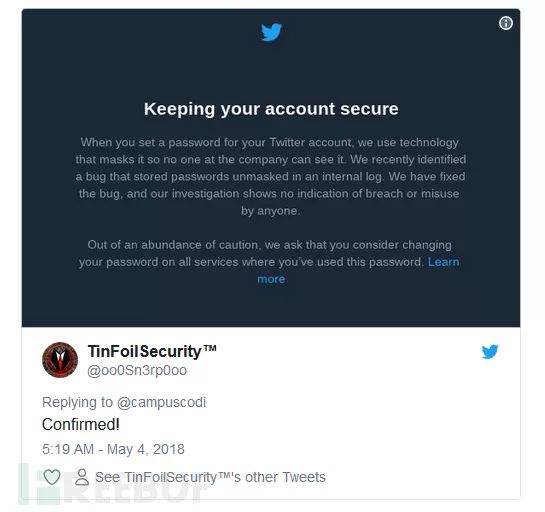The width and height of the screenshot is (545, 512).
Task: Click the blue Twitter bird beside the author name
Action: 490,351
